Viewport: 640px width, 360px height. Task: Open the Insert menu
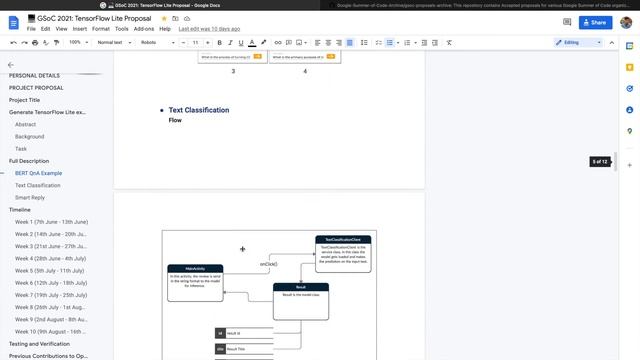click(80, 29)
